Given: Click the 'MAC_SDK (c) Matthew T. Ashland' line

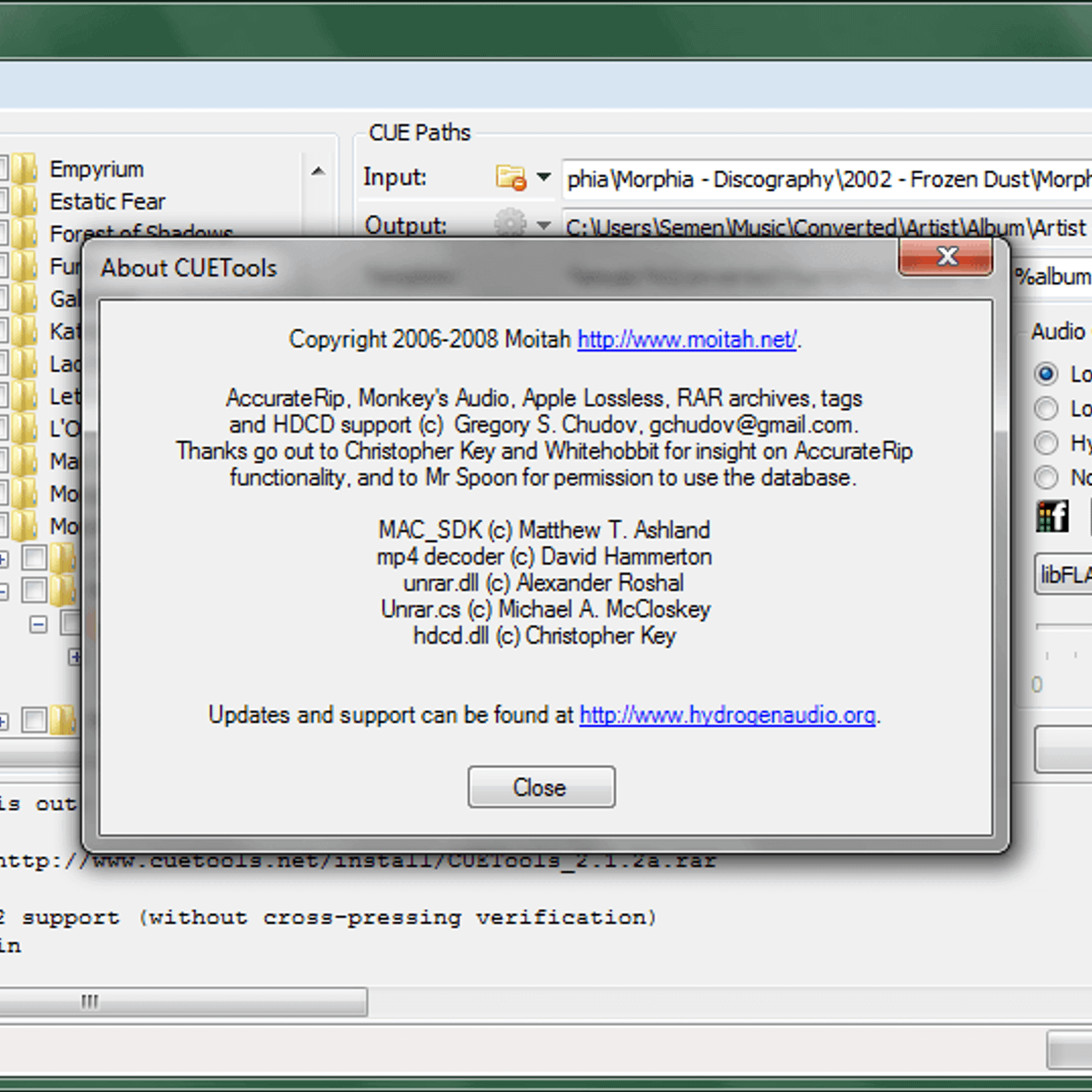Looking at the screenshot, I should tap(544, 530).
